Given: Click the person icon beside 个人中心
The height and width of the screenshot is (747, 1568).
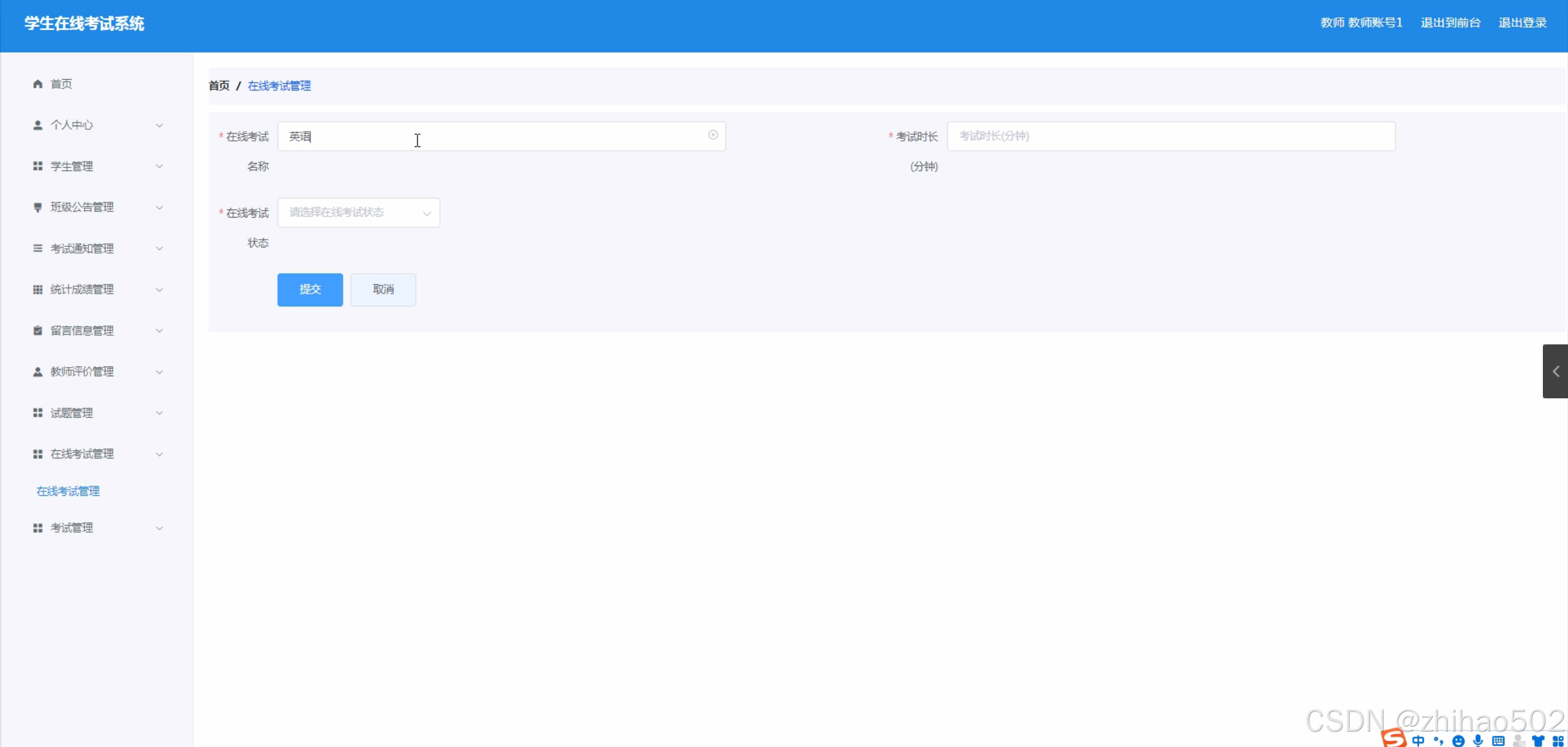Looking at the screenshot, I should (37, 125).
